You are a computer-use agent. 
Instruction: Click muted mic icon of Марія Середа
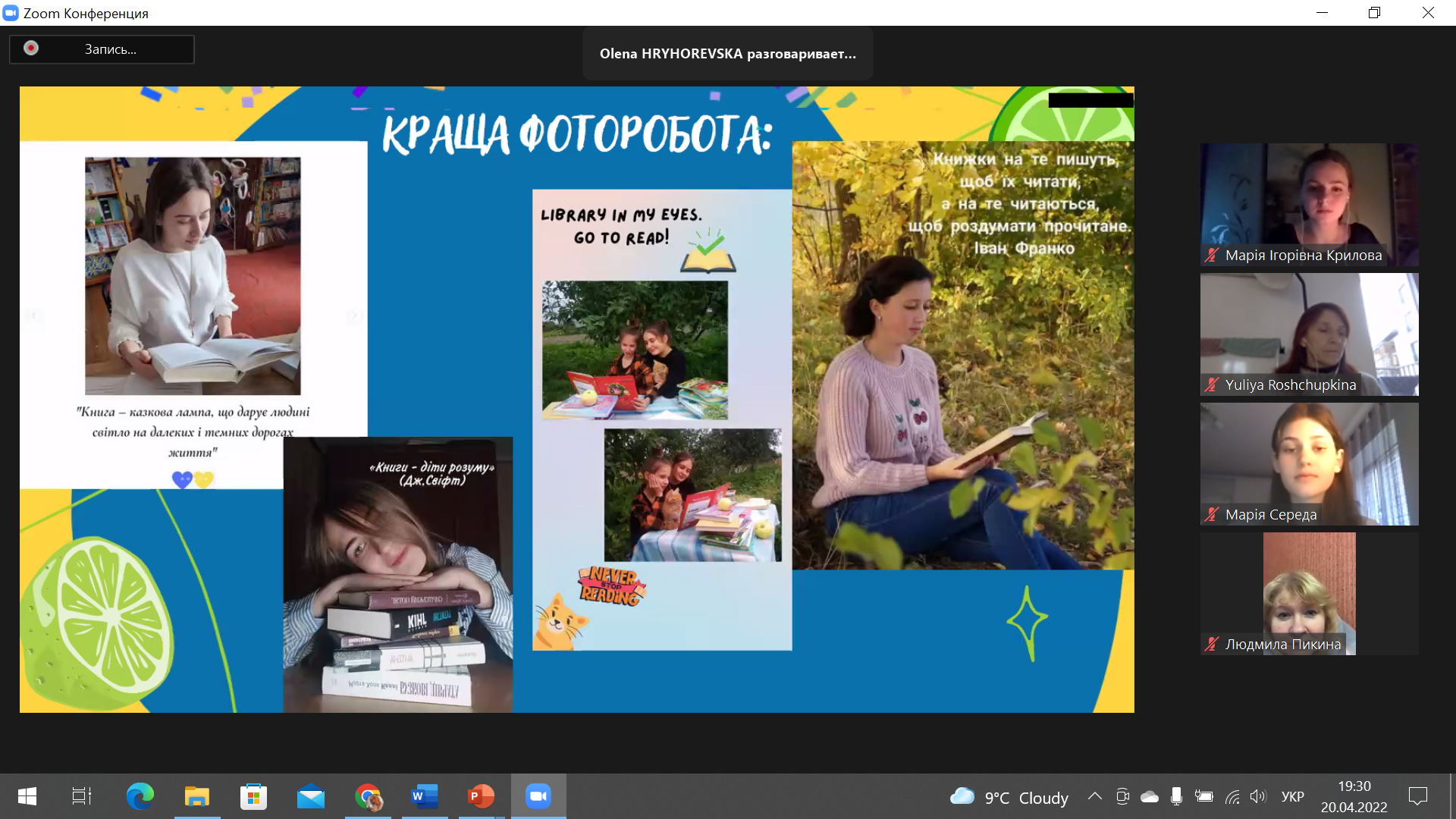click(1212, 514)
